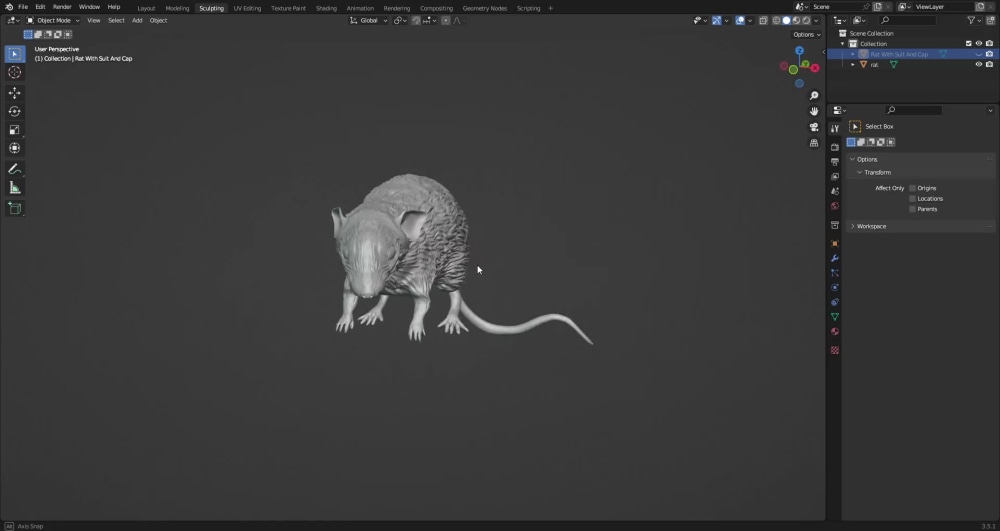Open the Help menu

114,7
